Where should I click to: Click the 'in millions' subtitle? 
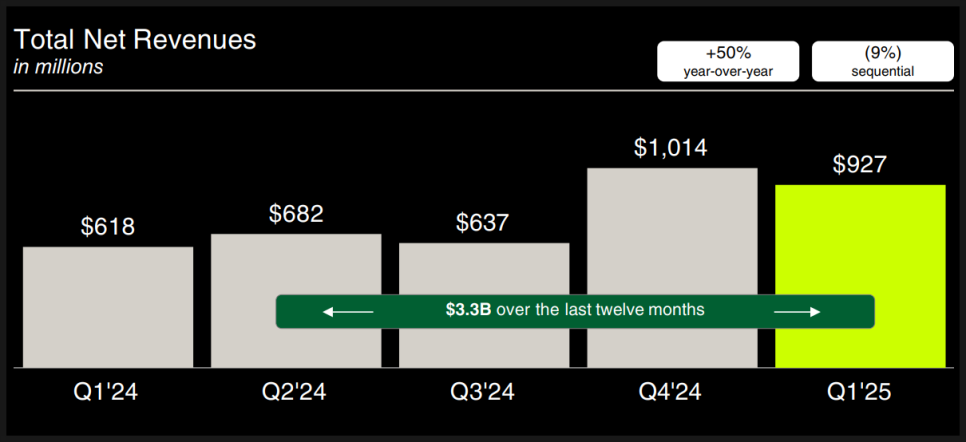[x=58, y=67]
